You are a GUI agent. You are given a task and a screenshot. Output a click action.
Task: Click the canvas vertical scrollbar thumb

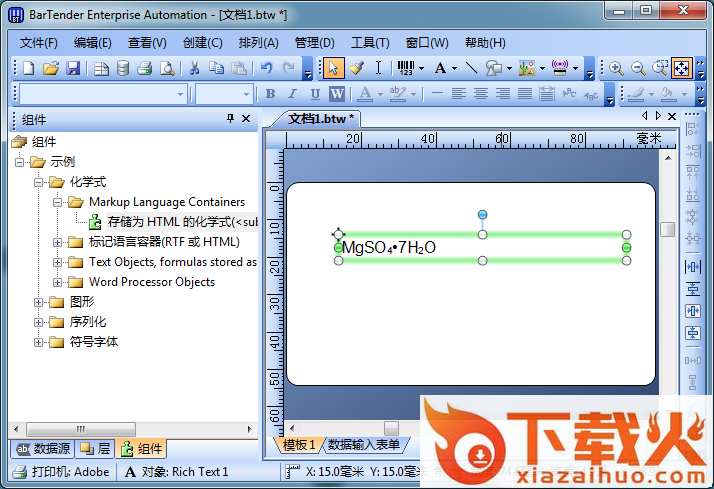[x=668, y=229]
